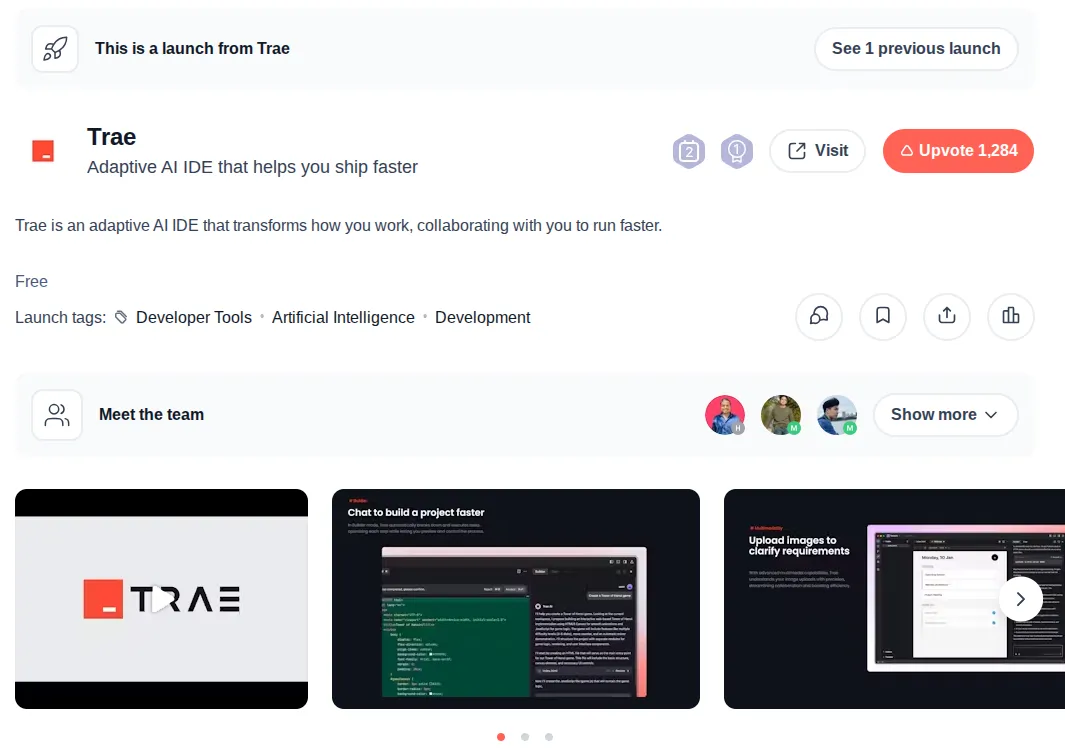Share Trae via the share icon
Image resolution: width=1065 pixels, height=752 pixels.
pos(947,317)
